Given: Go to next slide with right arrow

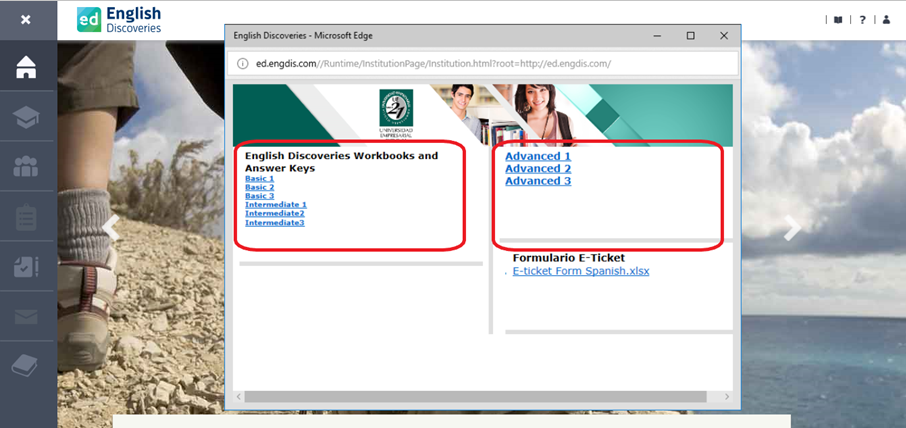Looking at the screenshot, I should (793, 229).
